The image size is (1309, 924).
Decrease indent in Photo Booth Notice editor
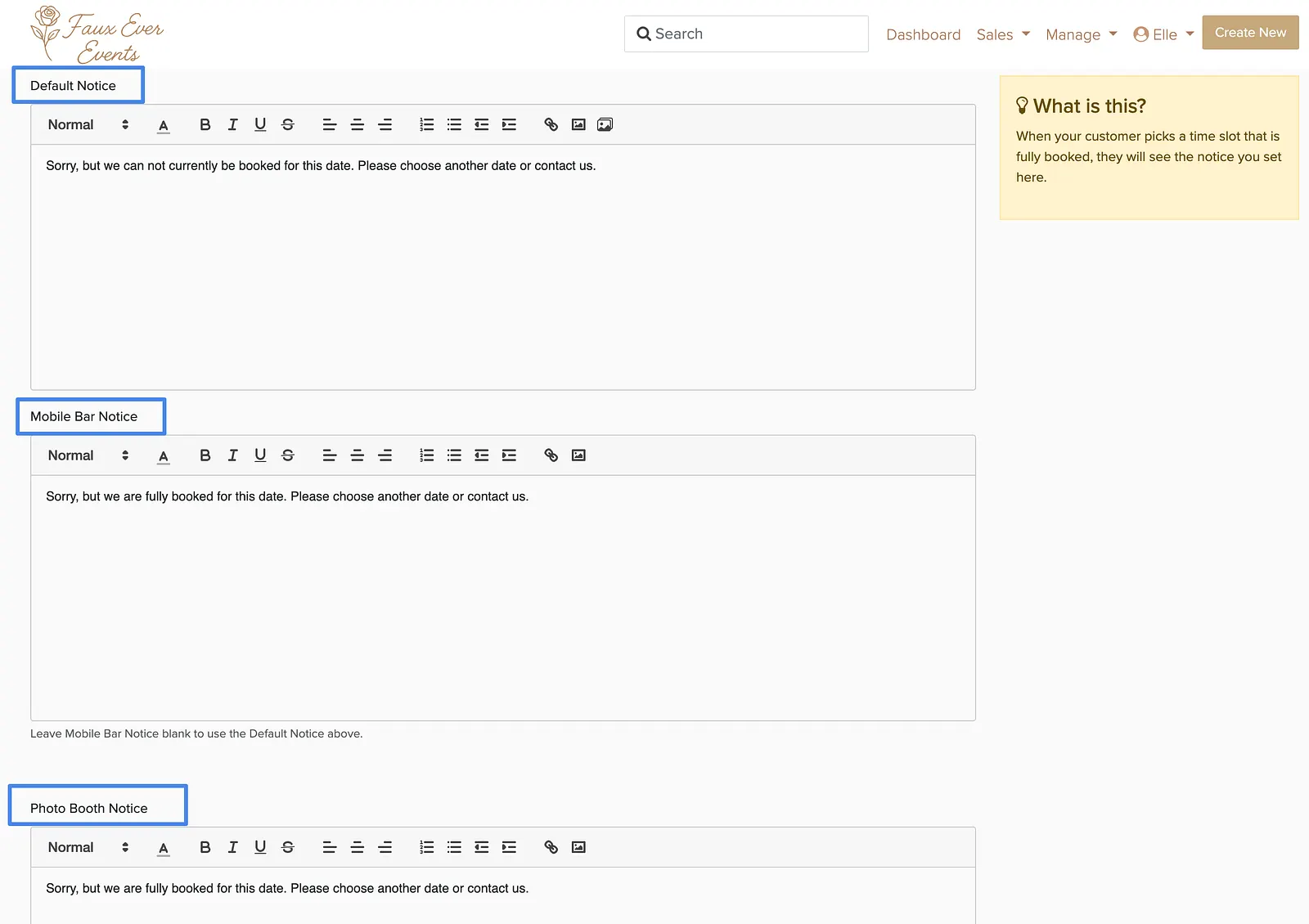coord(482,847)
